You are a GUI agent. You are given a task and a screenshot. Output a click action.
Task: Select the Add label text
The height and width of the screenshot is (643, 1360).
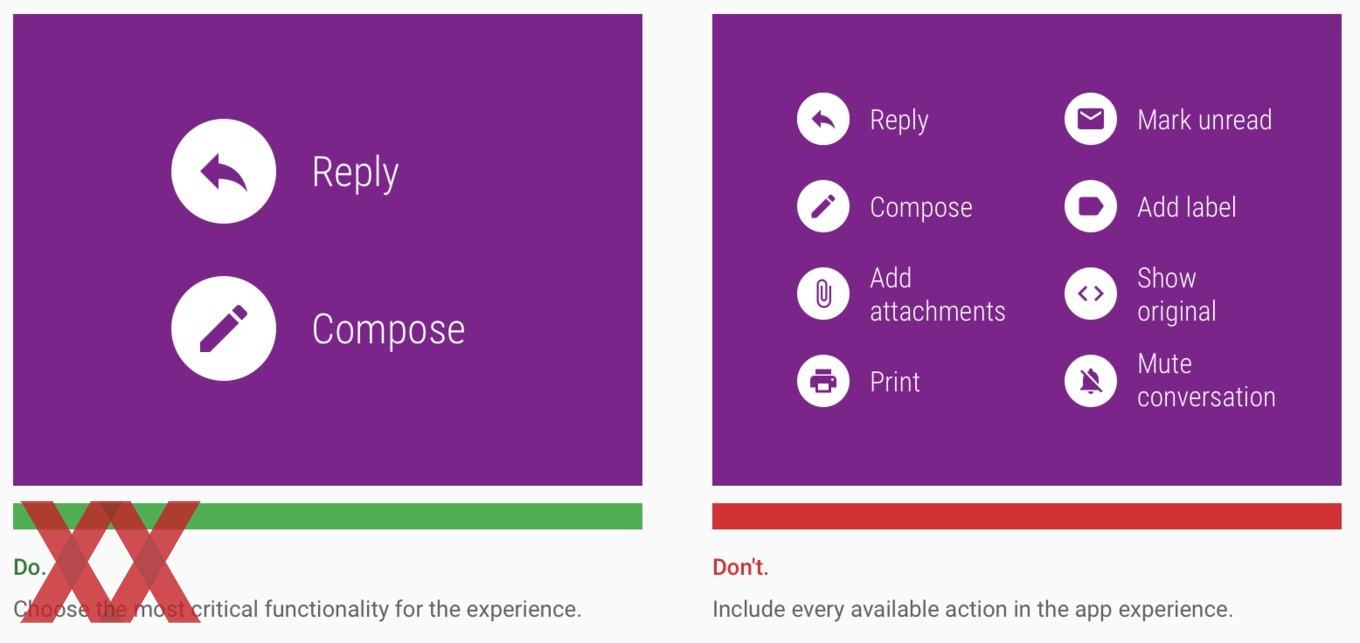pyautogui.click(x=1187, y=207)
